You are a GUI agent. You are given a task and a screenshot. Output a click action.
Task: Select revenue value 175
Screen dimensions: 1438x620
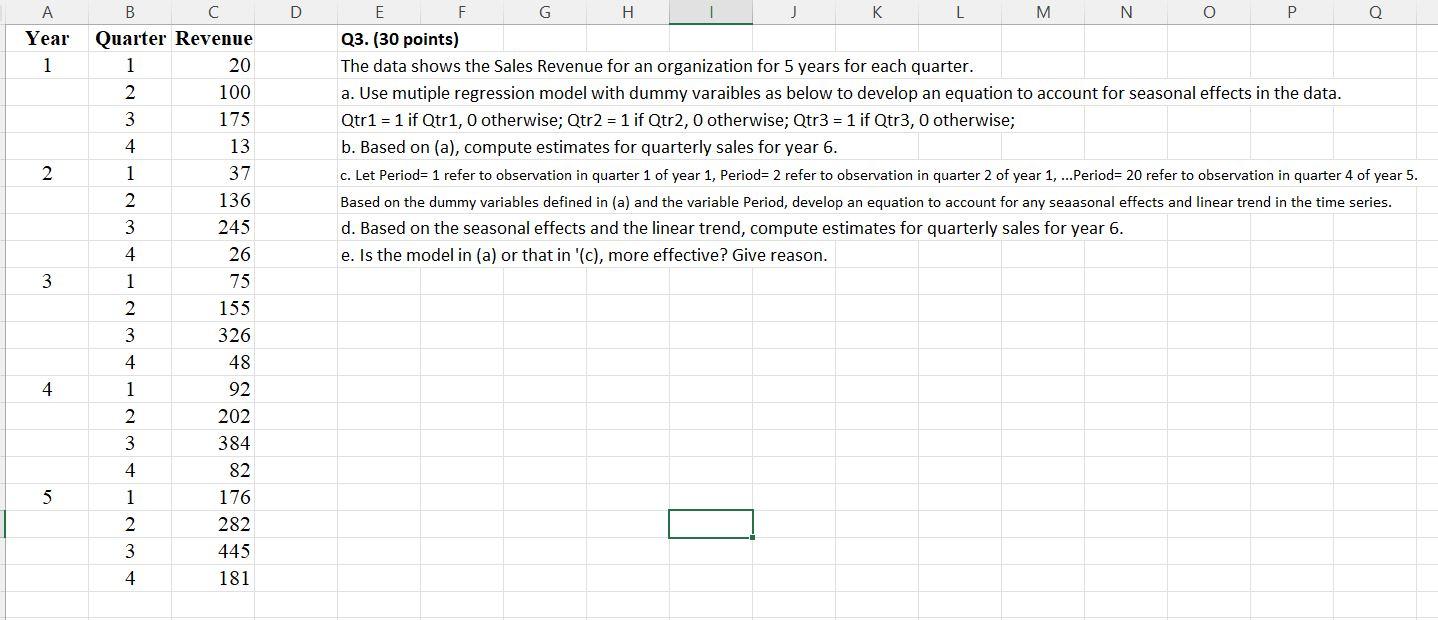(x=213, y=119)
